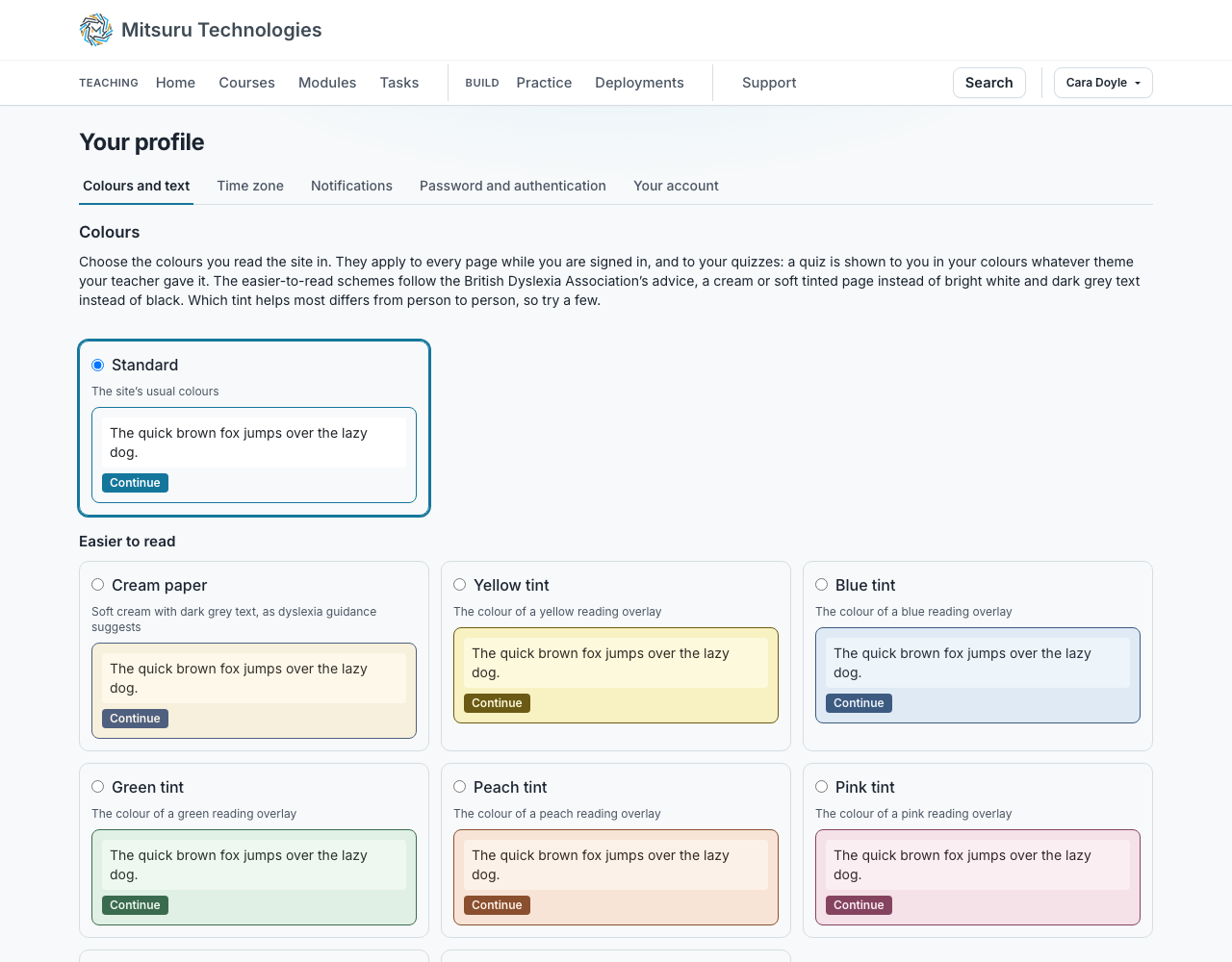Screen dimensions: 1232x962
Task: Go to Password and authentication tab
Action: pos(513,186)
